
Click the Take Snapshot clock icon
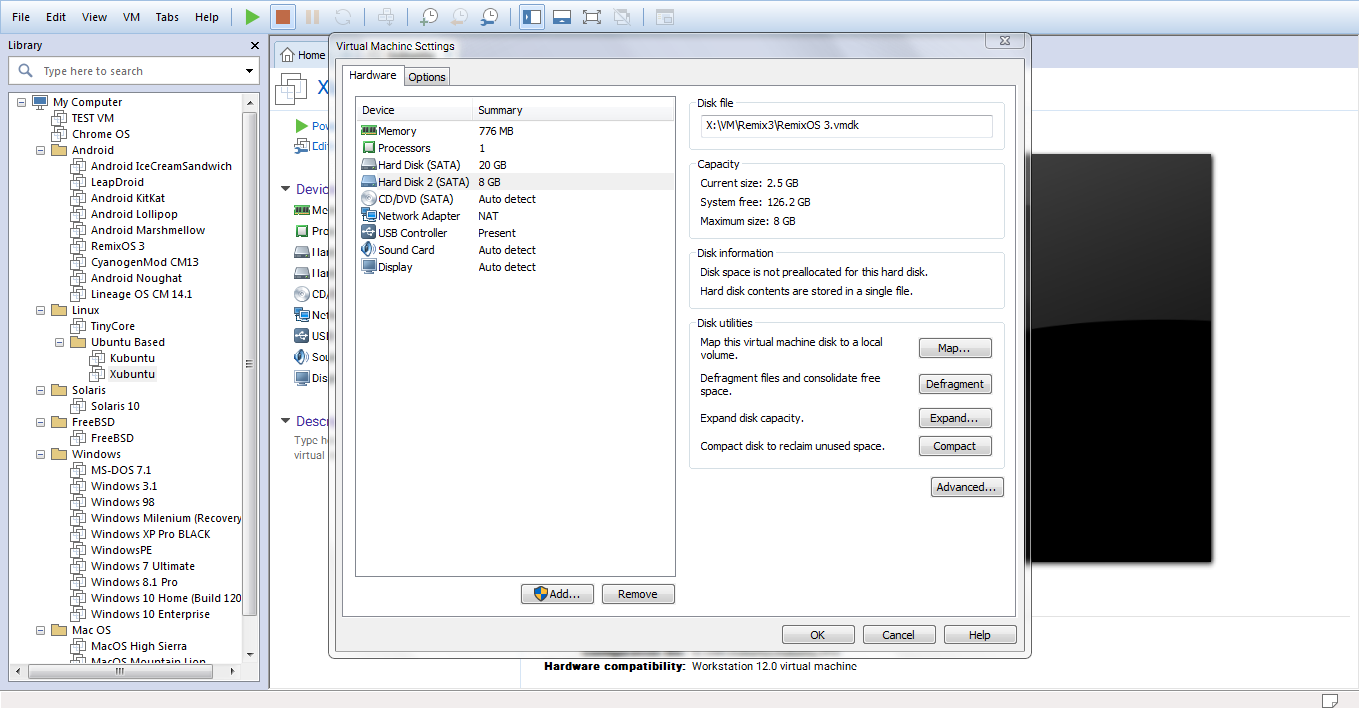pos(428,17)
